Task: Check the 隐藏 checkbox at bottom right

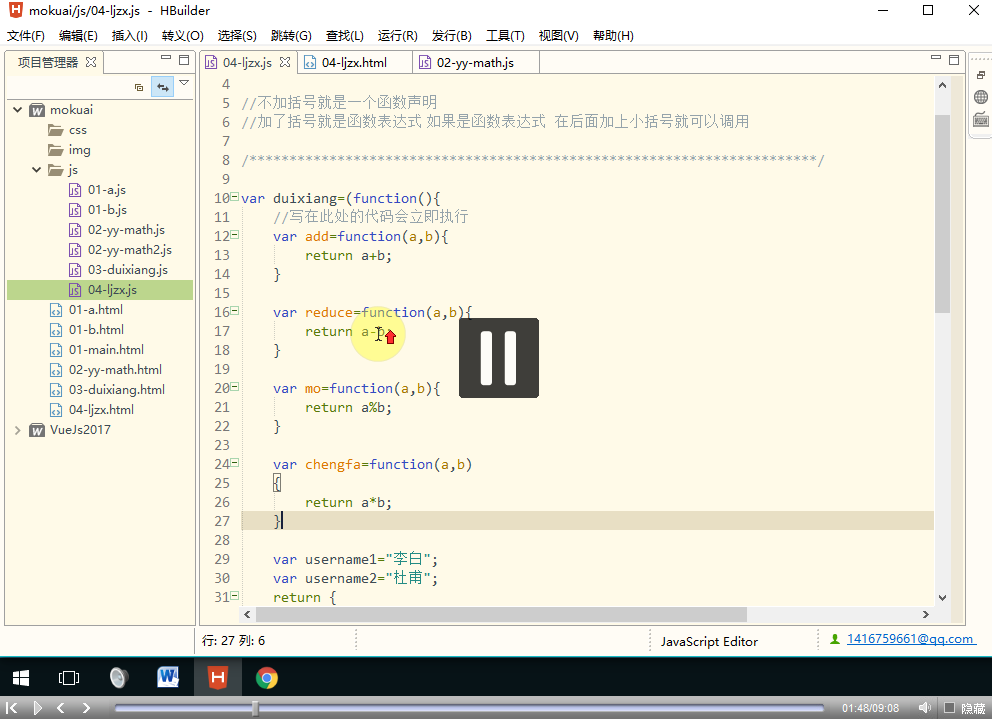Action: [947, 707]
